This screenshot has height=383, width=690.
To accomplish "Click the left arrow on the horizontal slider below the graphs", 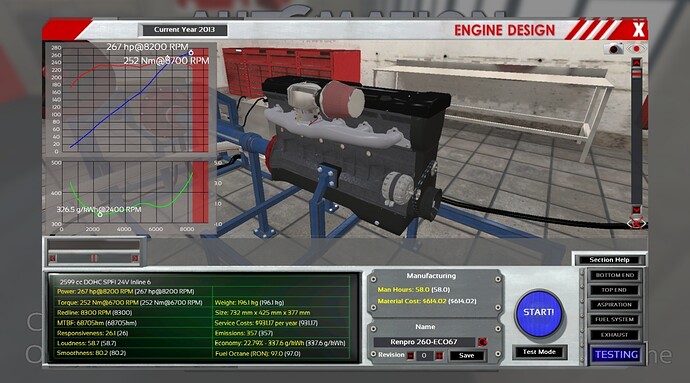I will pos(53,258).
